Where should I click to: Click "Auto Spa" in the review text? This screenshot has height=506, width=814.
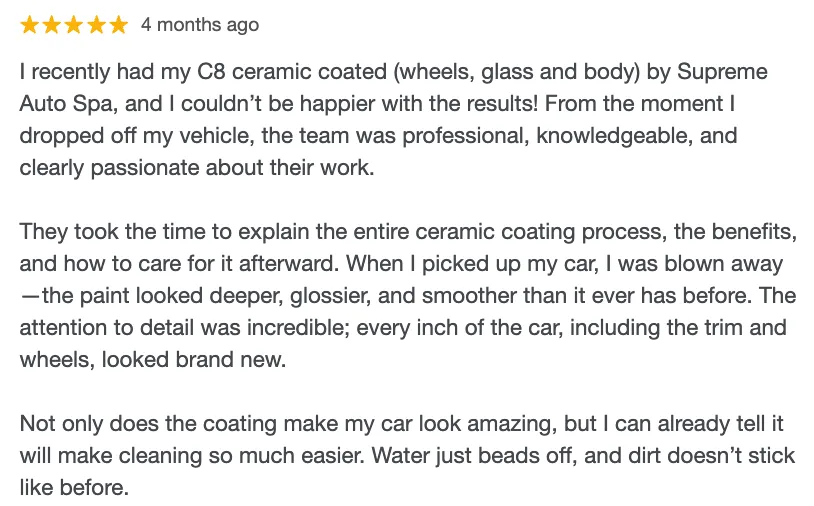tap(59, 104)
